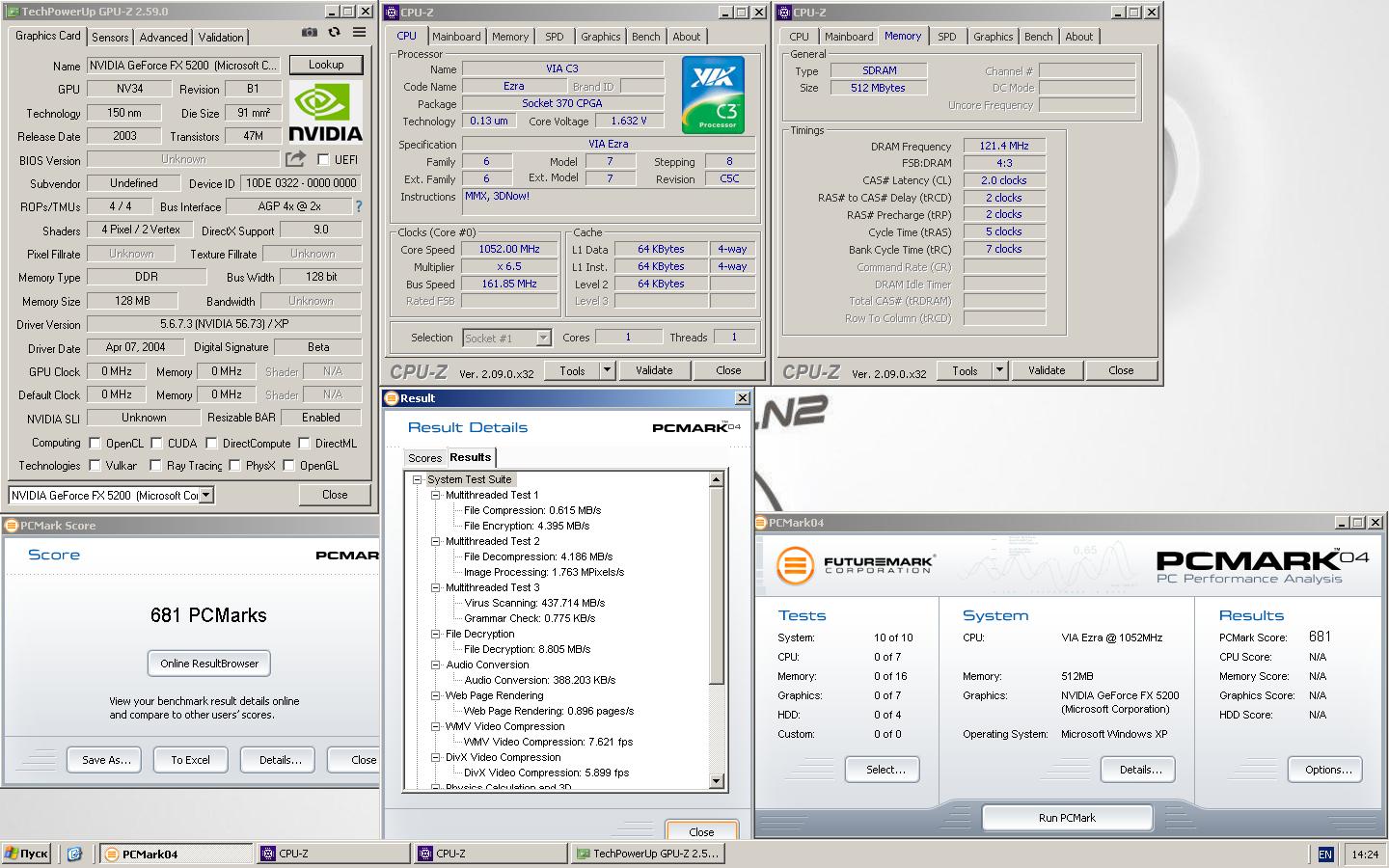Switch to the Sensors tab in GPU-Z
This screenshot has width=1389, height=868.
point(110,38)
